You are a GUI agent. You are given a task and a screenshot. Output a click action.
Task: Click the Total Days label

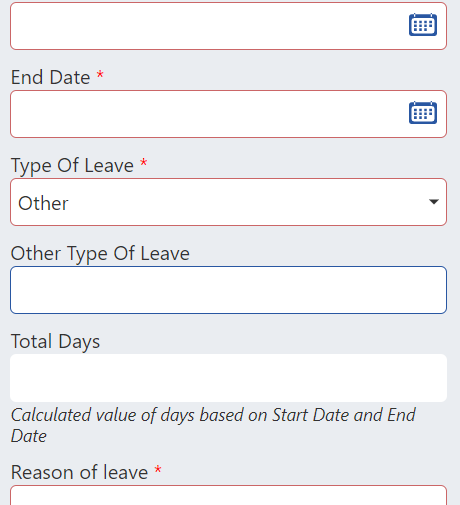[x=55, y=342]
